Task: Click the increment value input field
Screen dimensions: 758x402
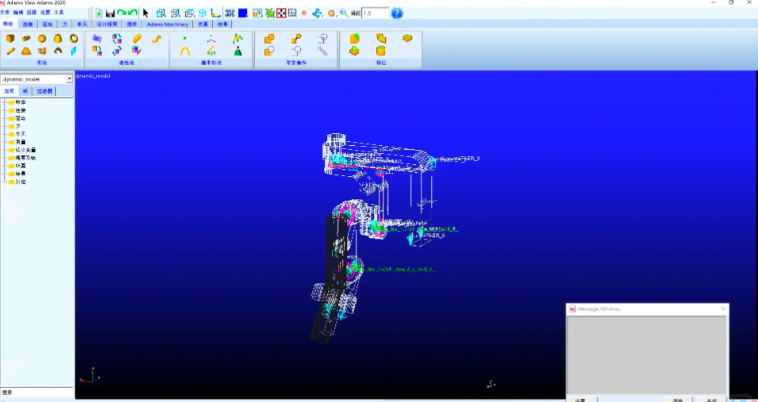Action: (x=372, y=13)
